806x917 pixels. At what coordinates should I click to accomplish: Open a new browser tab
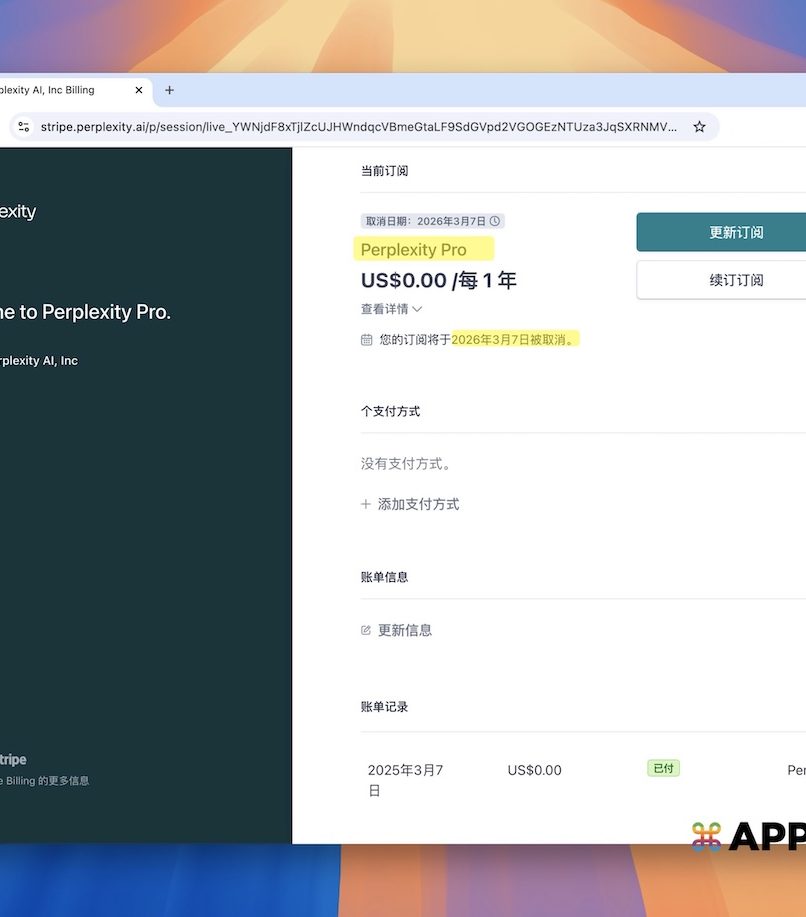[169, 90]
